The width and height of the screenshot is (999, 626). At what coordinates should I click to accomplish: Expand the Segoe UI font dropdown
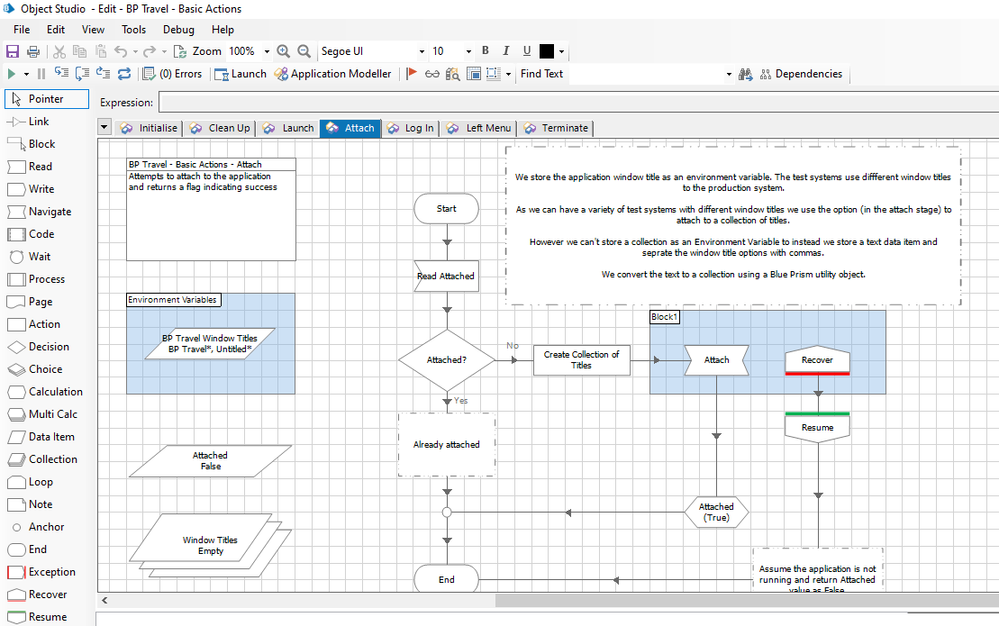(421, 51)
